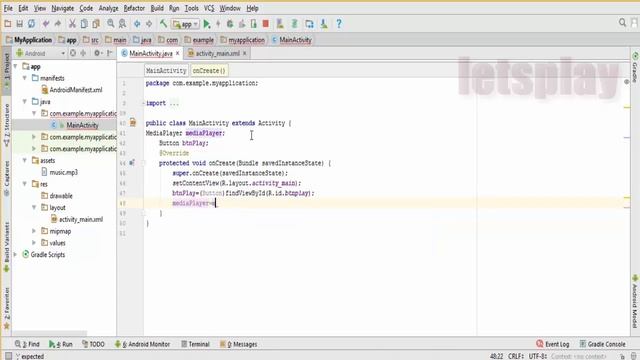The image size is (640, 360).
Task: Make project using the hammer icon
Action: pos(163,24)
